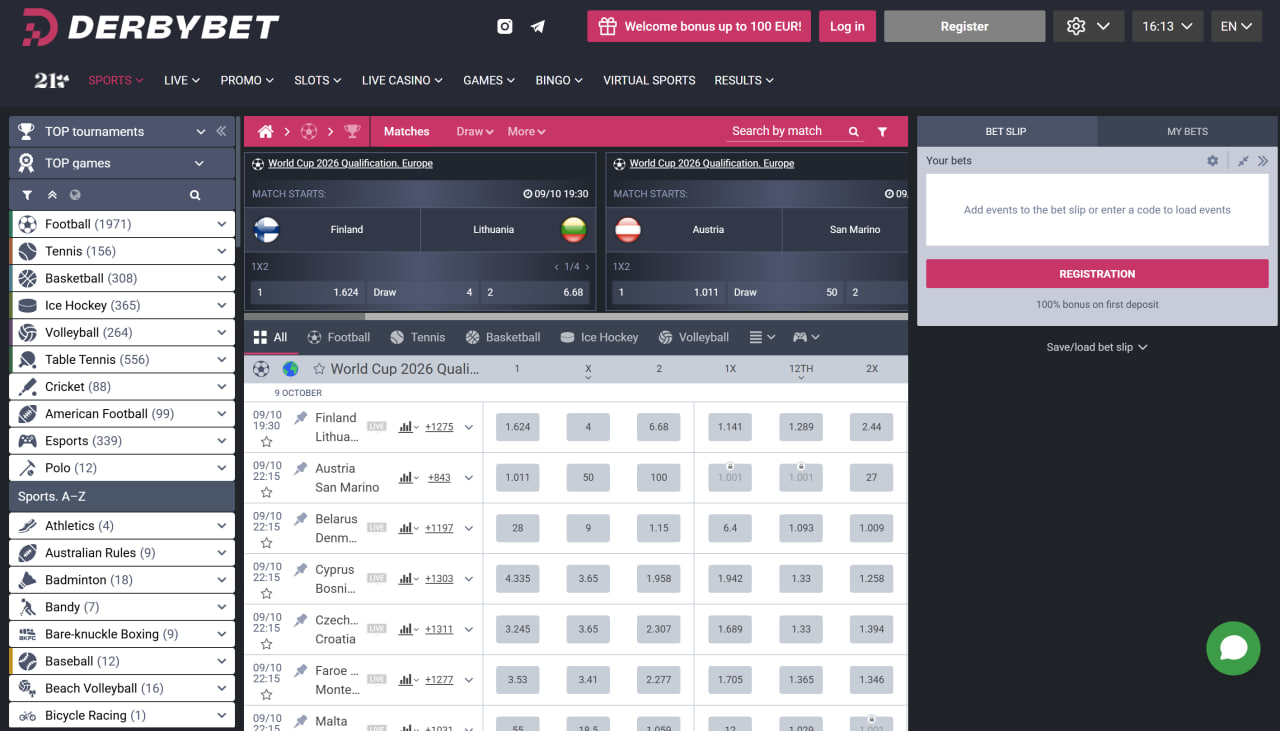This screenshot has width=1280, height=731.
Task: Open the Instagram icon in header
Action: (505, 27)
